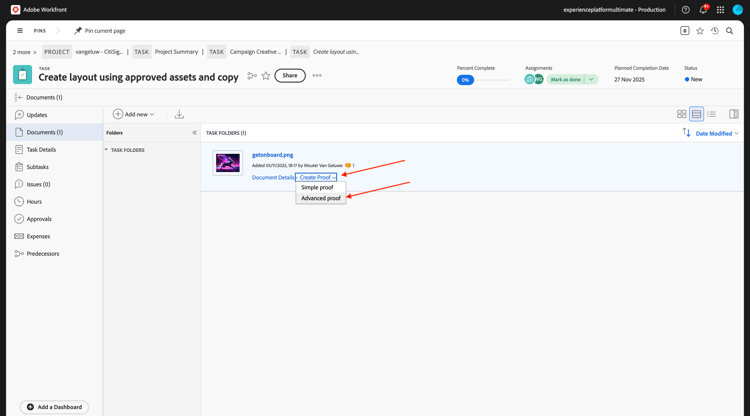The image size is (750, 416).
Task: Adjust the Percent Complete slider
Action: (483, 80)
